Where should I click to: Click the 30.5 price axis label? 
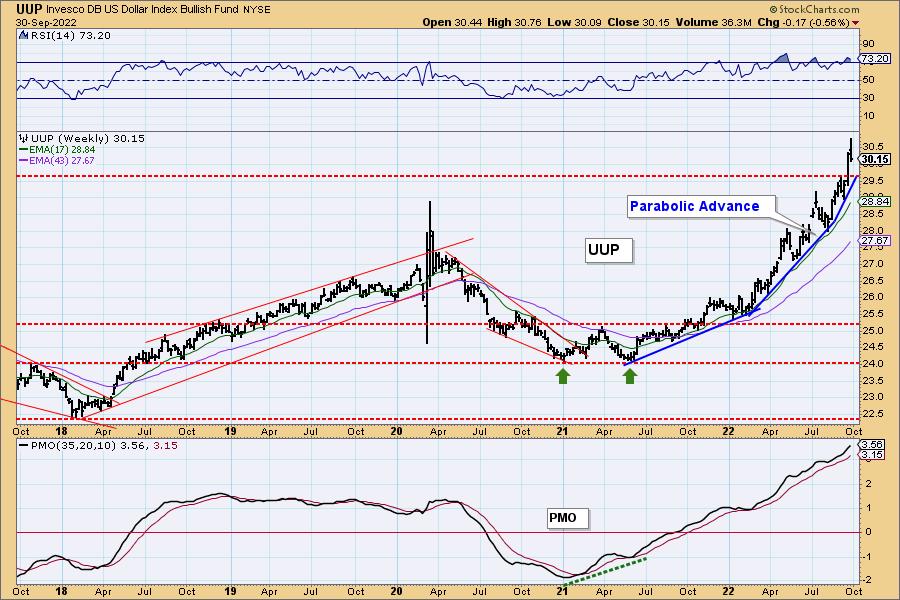[x=872, y=146]
